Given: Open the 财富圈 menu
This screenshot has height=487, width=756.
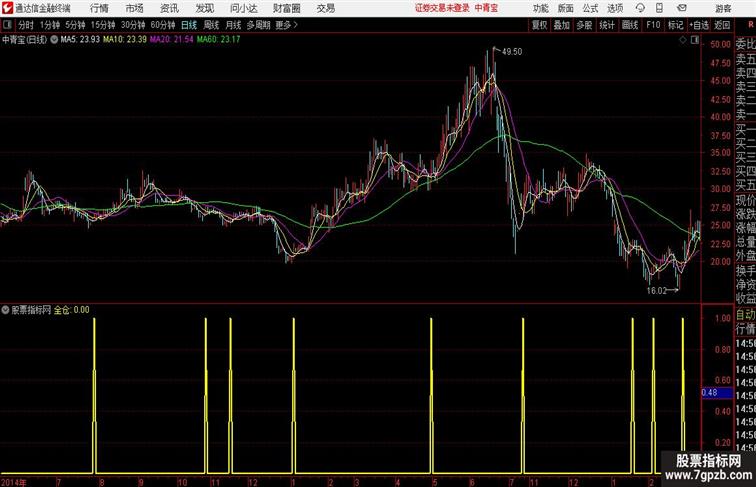Looking at the screenshot, I should pyautogui.click(x=286, y=8).
